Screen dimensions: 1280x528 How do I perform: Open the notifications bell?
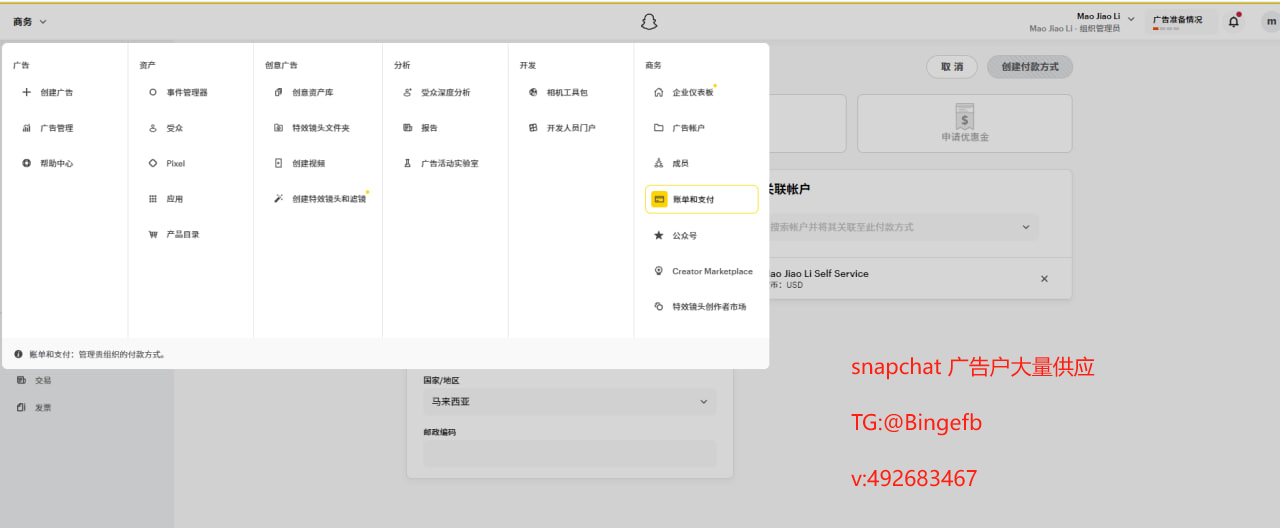point(1234,21)
